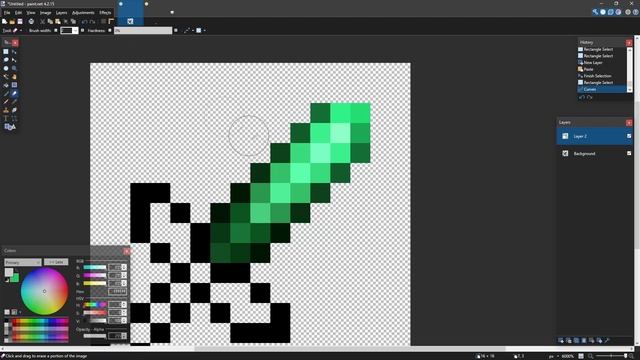Open the Adjustments menu
640x360 pixels.
pos(83,13)
